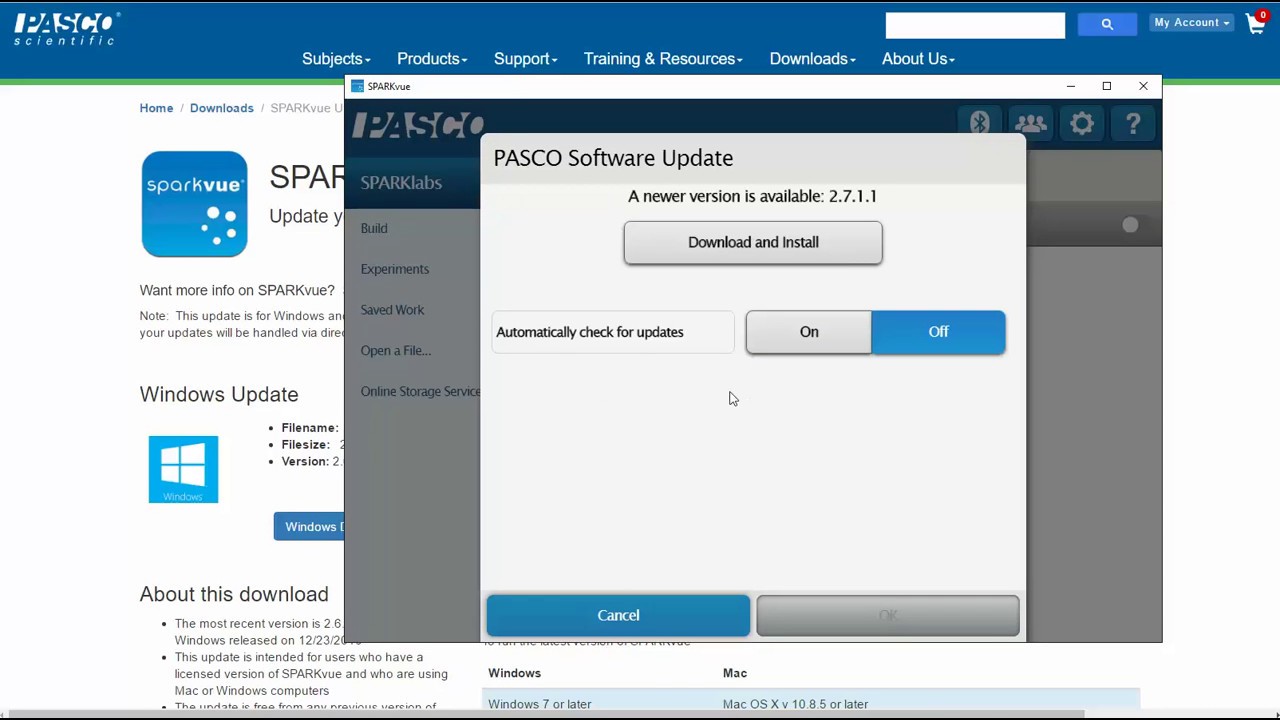Turn automatic update checking On
1280x720 pixels.
809,332
